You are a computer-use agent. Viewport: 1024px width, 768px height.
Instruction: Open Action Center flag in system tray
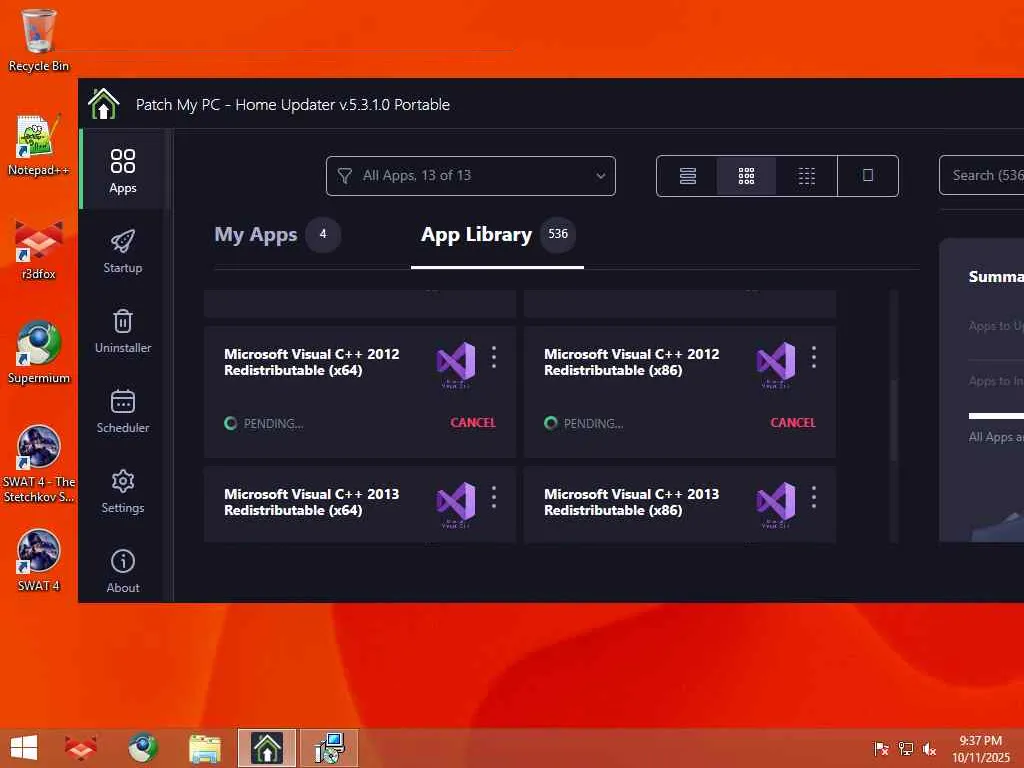[881, 749]
